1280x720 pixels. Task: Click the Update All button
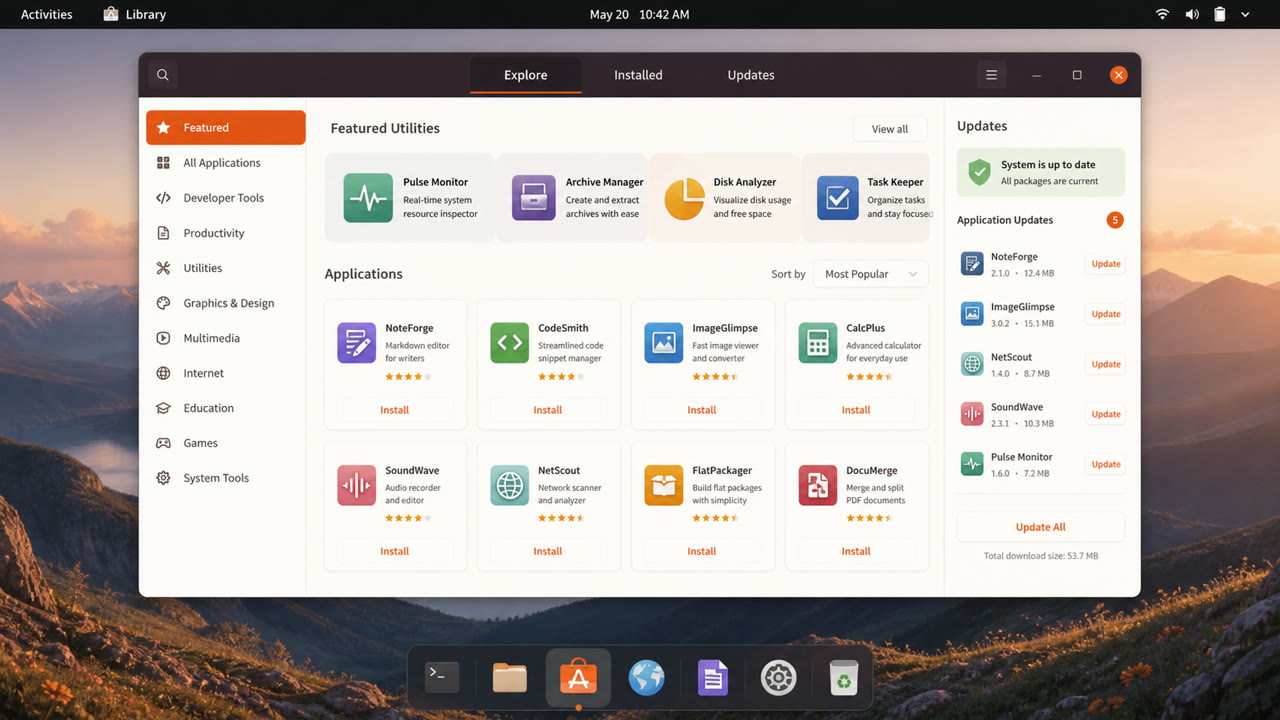click(1041, 527)
